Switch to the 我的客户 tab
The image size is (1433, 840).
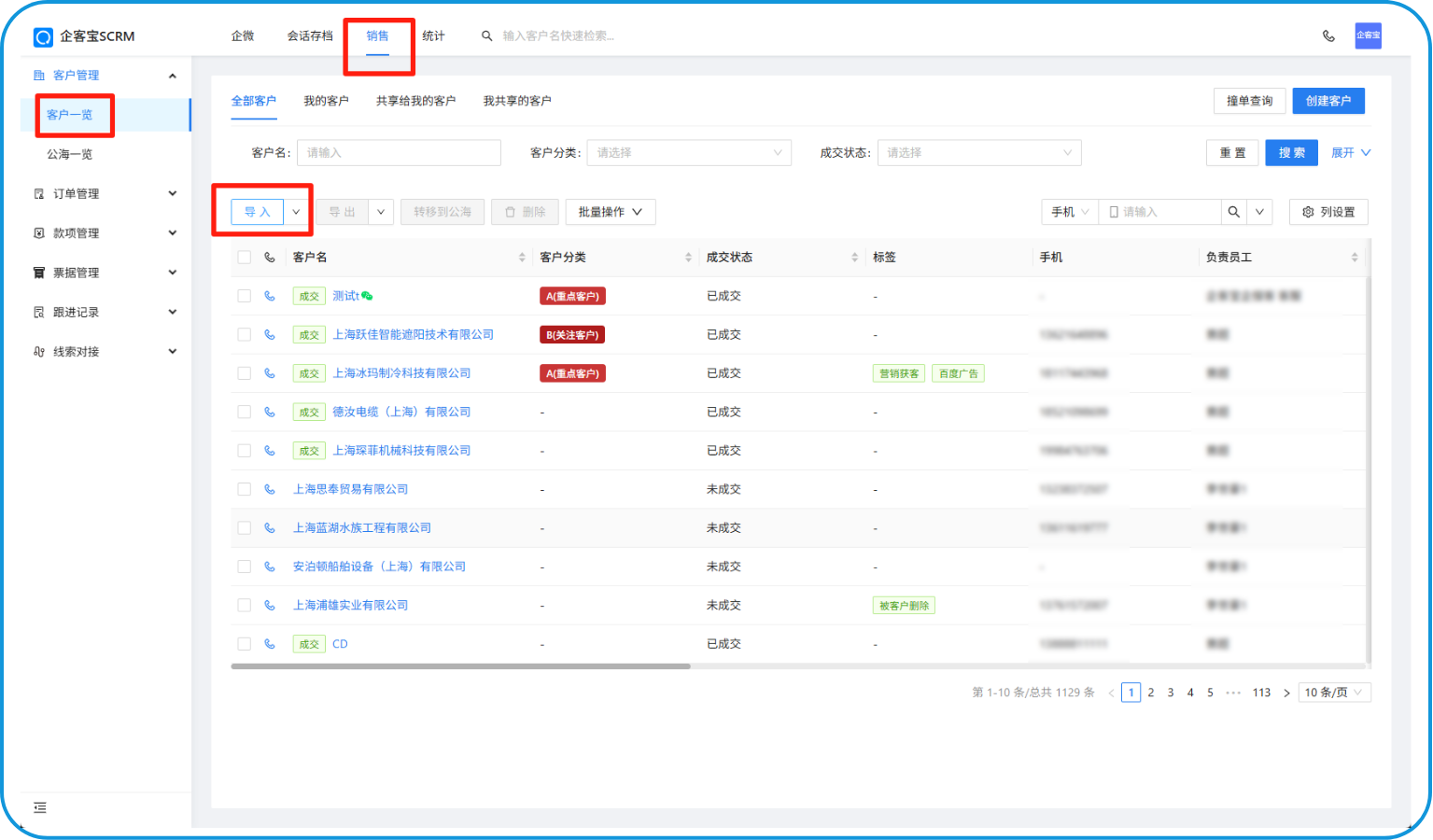tap(326, 101)
